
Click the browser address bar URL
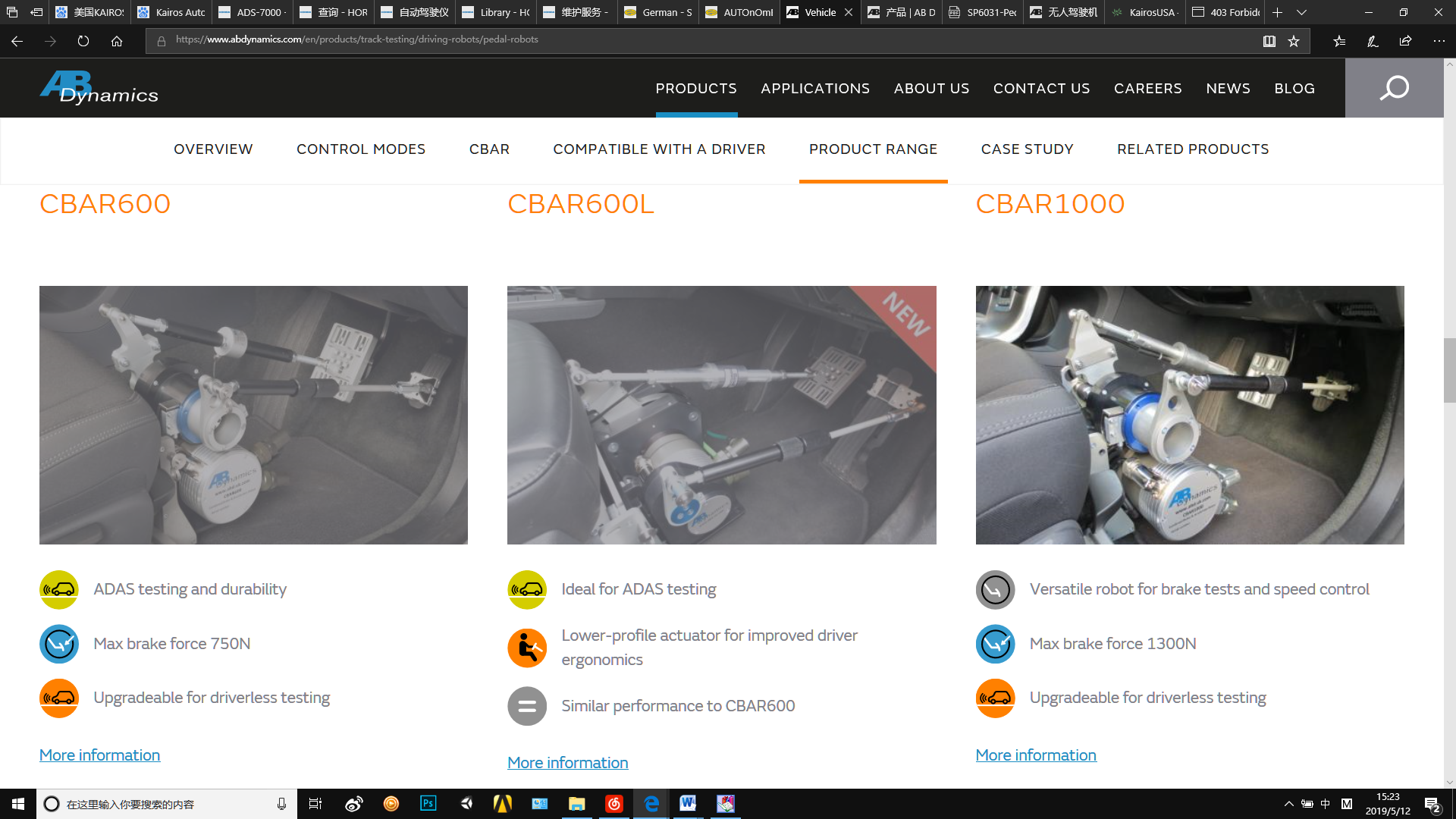356,39
